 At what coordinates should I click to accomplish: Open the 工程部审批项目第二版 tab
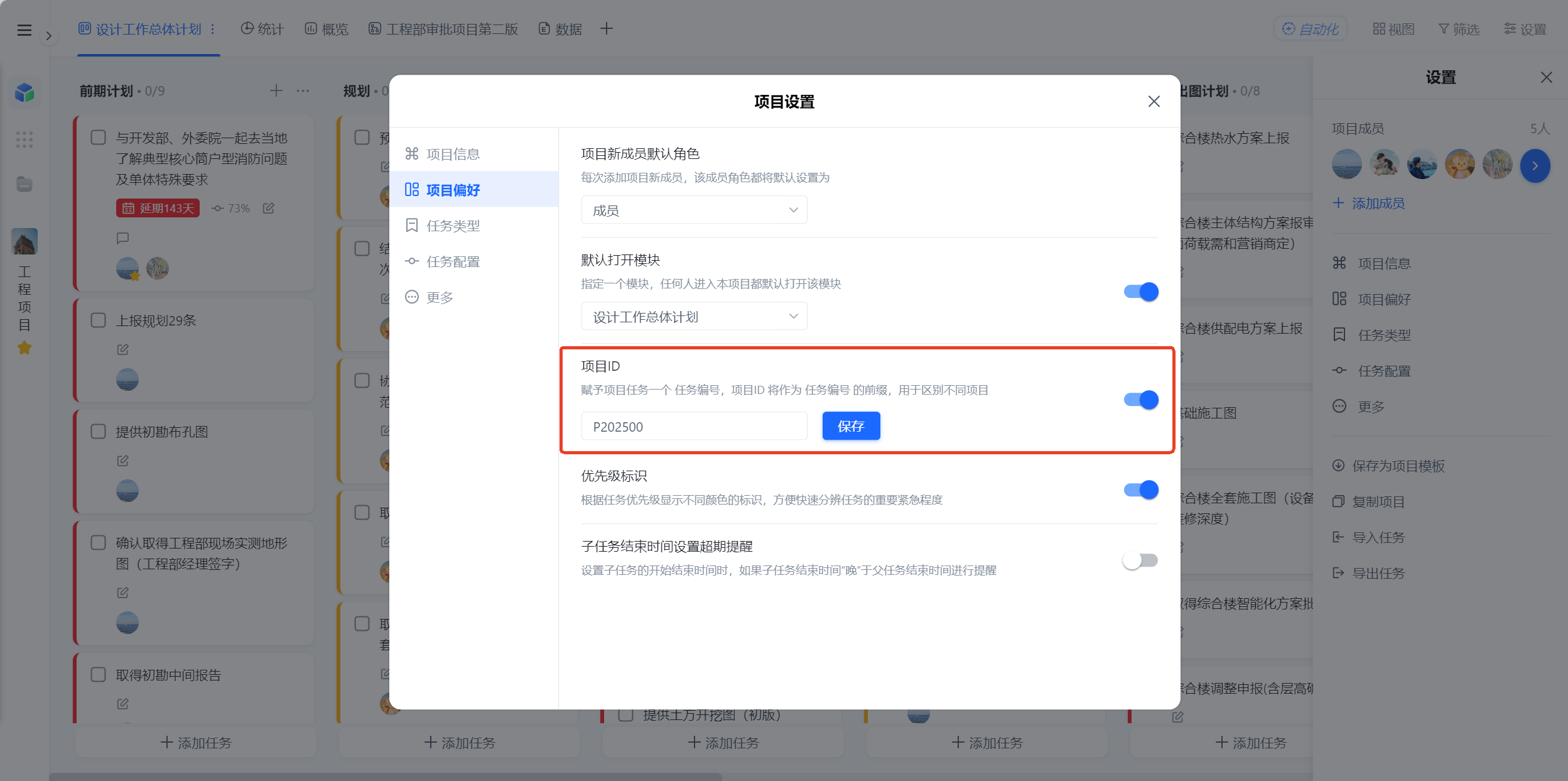coord(443,29)
